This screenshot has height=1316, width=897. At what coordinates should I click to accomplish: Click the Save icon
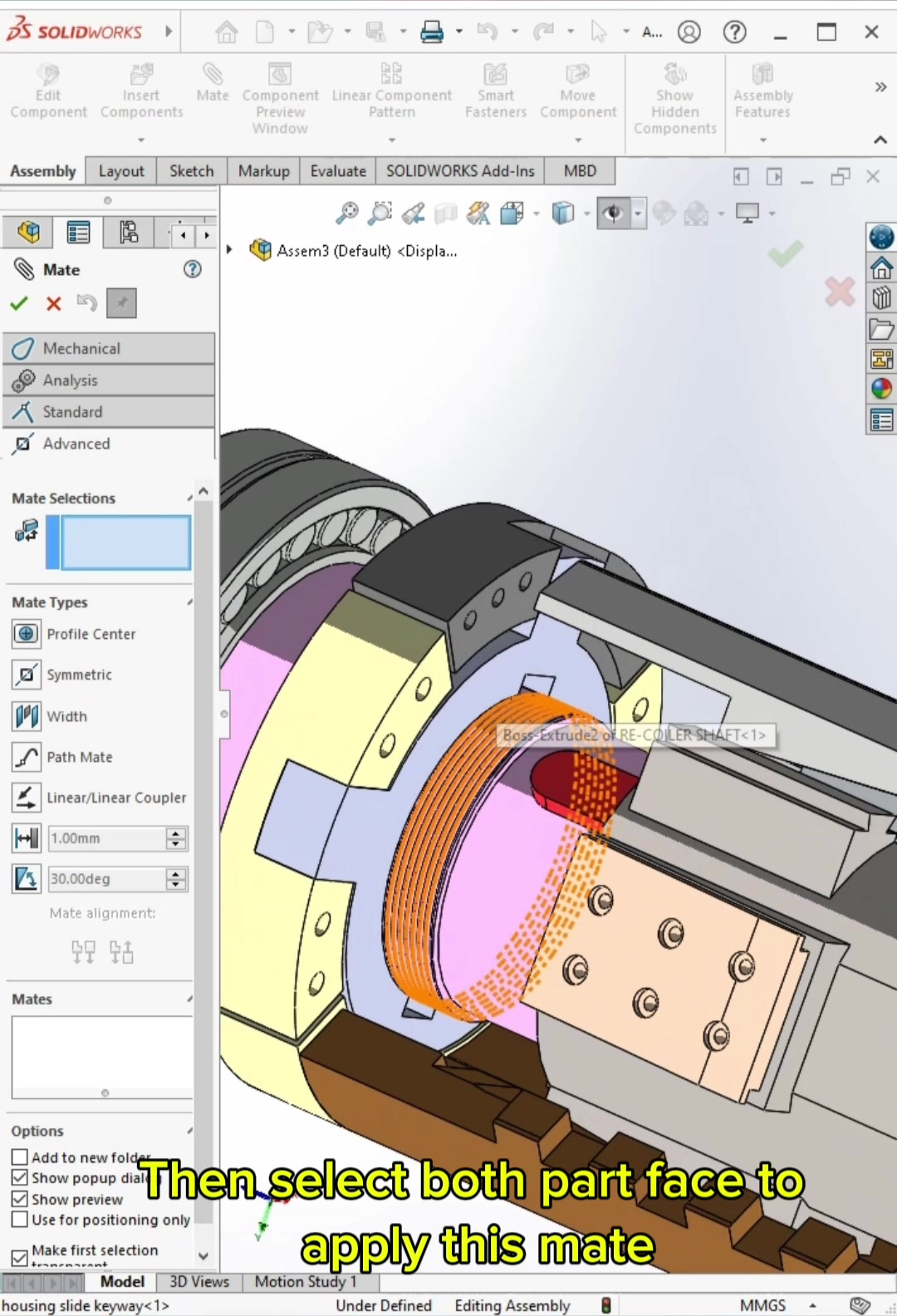(x=376, y=32)
